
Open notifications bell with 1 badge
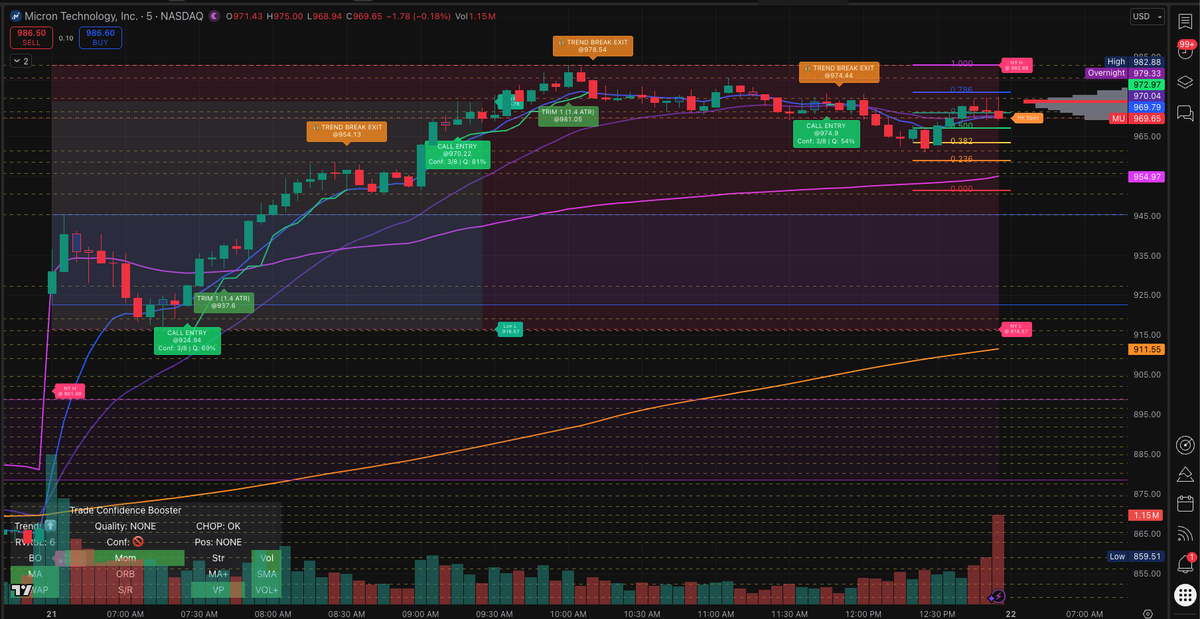tap(1185, 563)
